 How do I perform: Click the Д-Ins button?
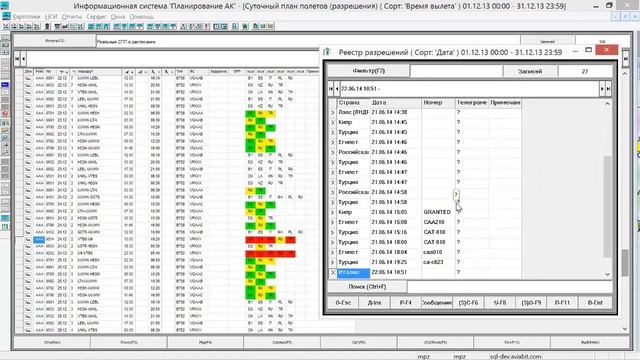point(375,303)
